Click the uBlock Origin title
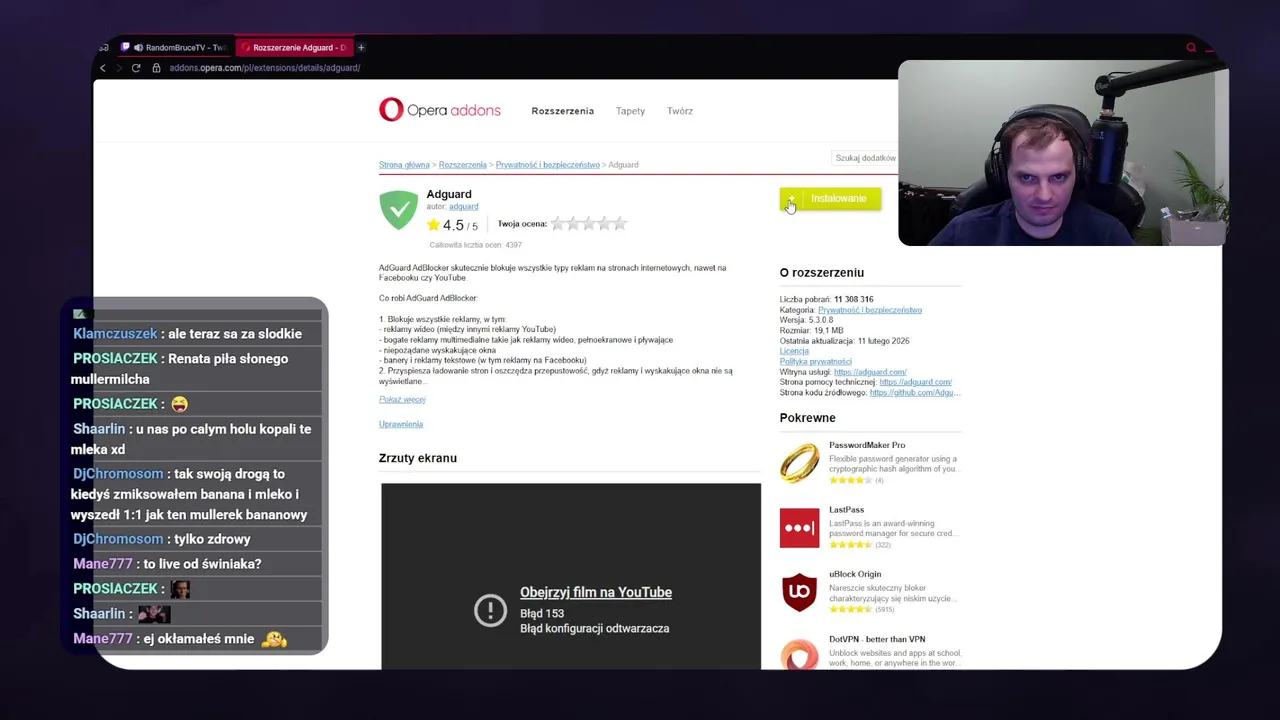Screen dimensions: 1280x720 [855, 574]
